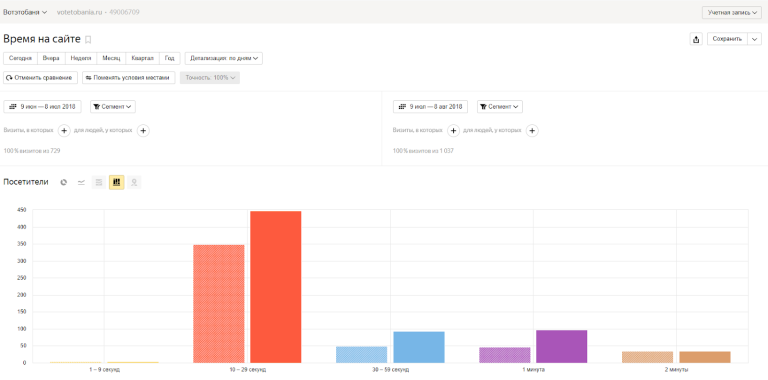Screen dimensions: 768x380
Task: Open date range 9 июн — 8 июл 2018
Action: [43, 106]
